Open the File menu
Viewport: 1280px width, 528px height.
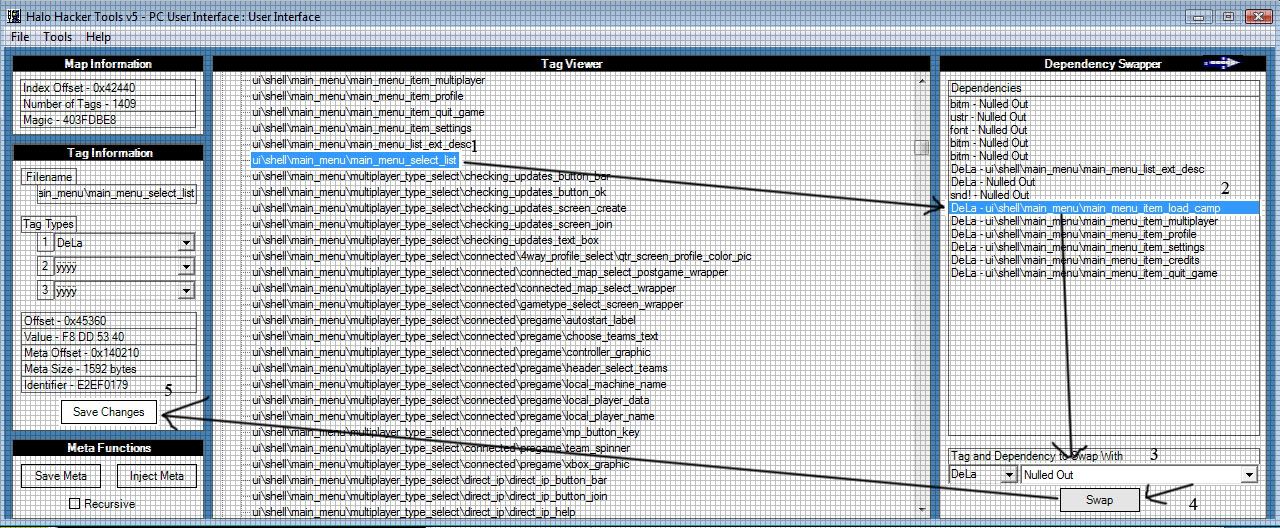click(x=20, y=37)
